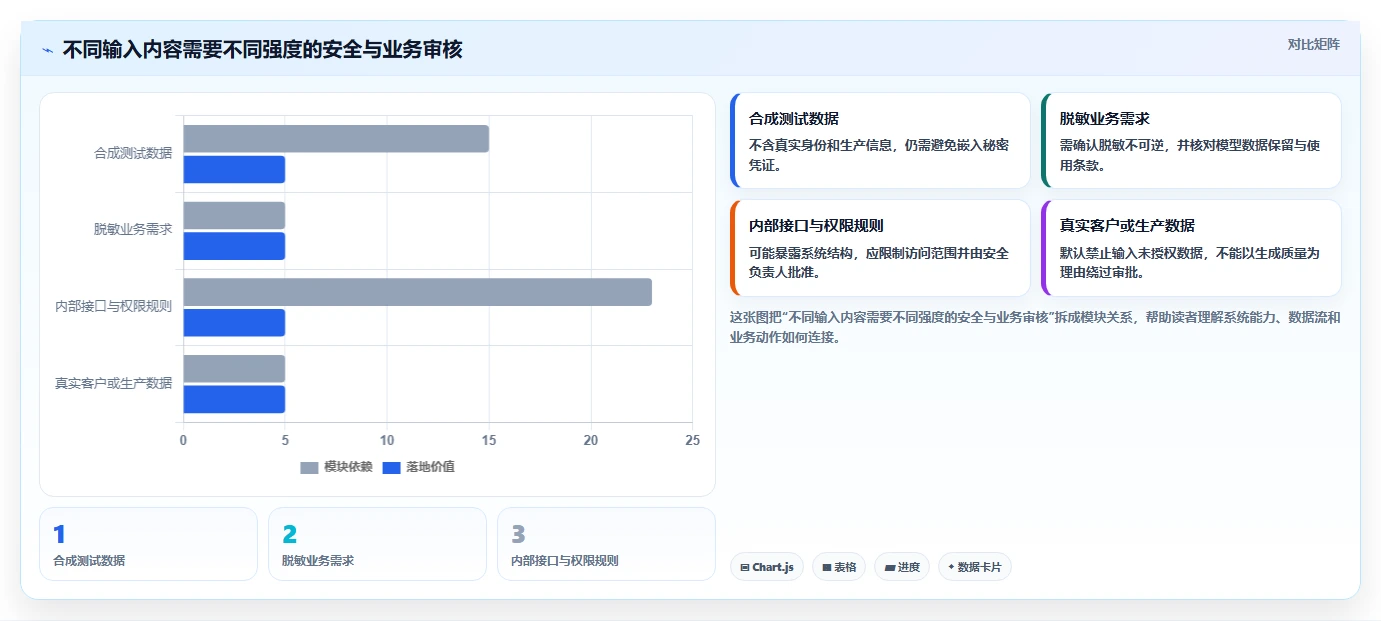The image size is (1381, 621).
Task: Click the gray 模块依赖 legend swatch
Action: pyautogui.click(x=309, y=468)
